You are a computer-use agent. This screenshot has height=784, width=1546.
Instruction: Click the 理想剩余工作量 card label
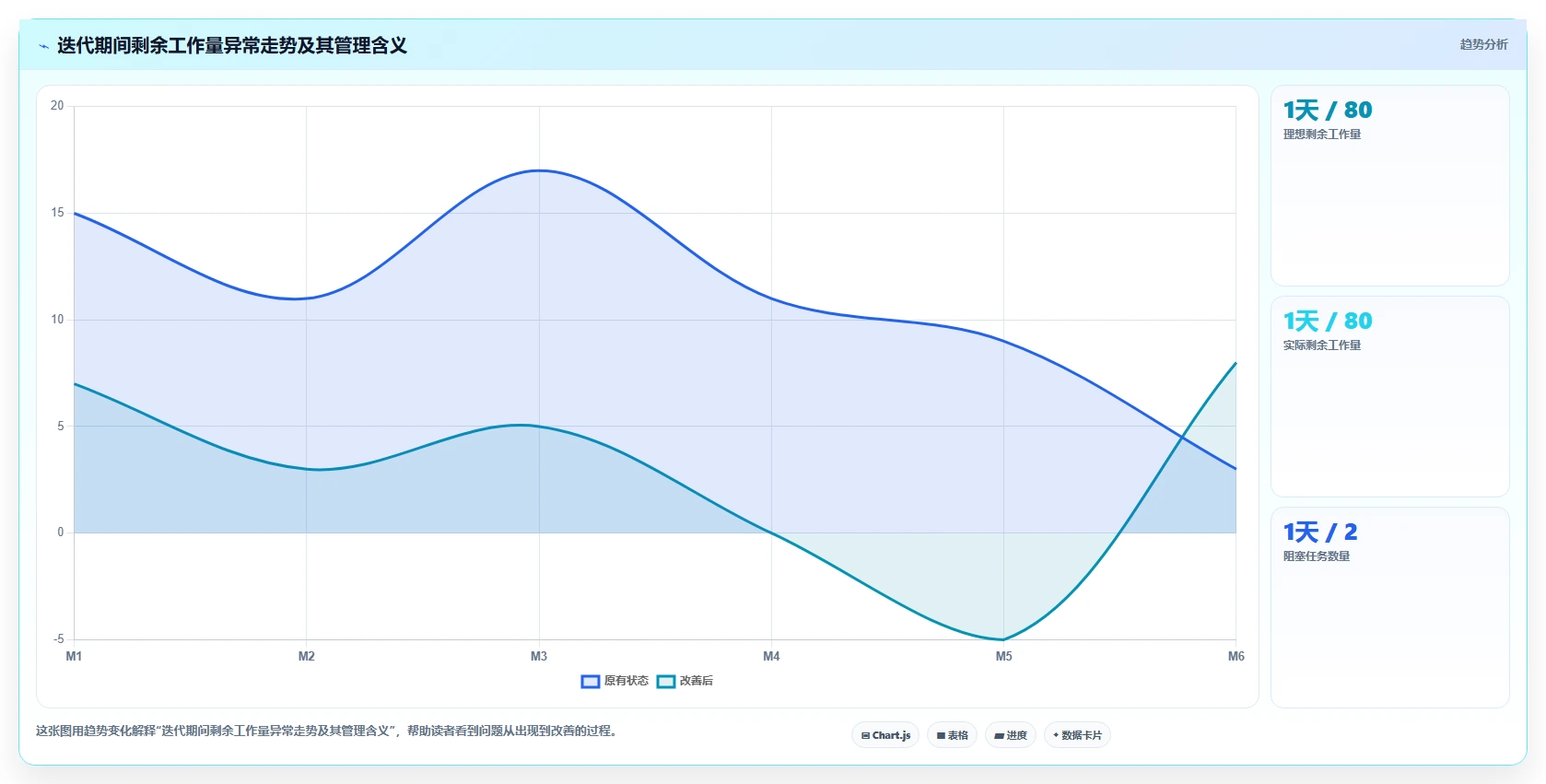coord(1322,135)
